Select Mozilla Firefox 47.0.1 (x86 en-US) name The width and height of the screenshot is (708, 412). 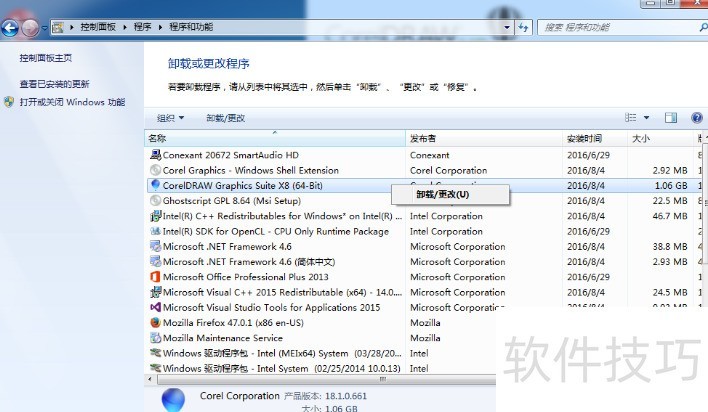click(233, 323)
